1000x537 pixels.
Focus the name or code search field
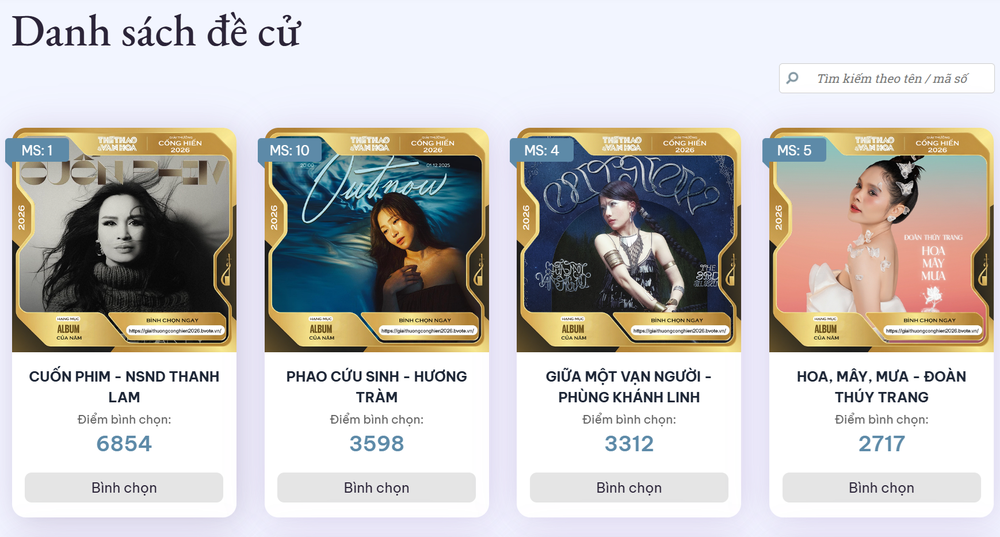[886, 78]
